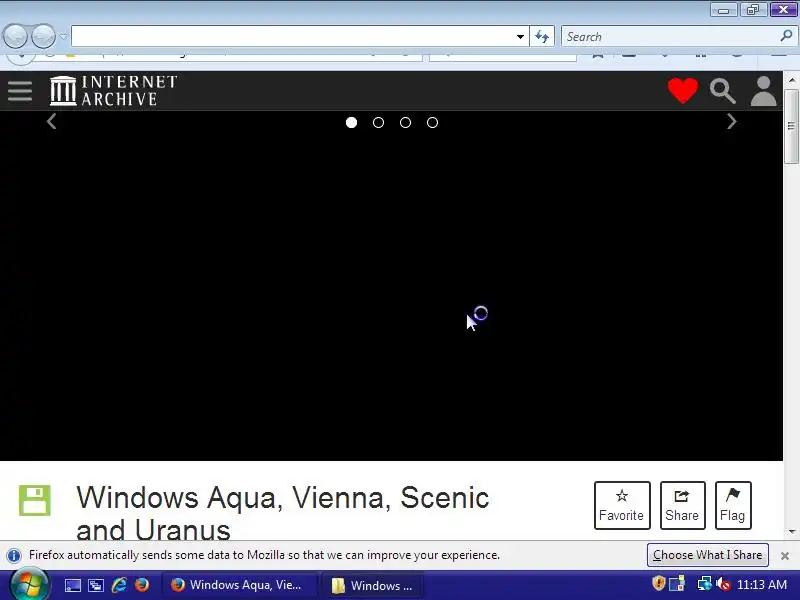Click the page scroll down arrow
The width and height of the screenshot is (800, 600).
tap(791, 532)
